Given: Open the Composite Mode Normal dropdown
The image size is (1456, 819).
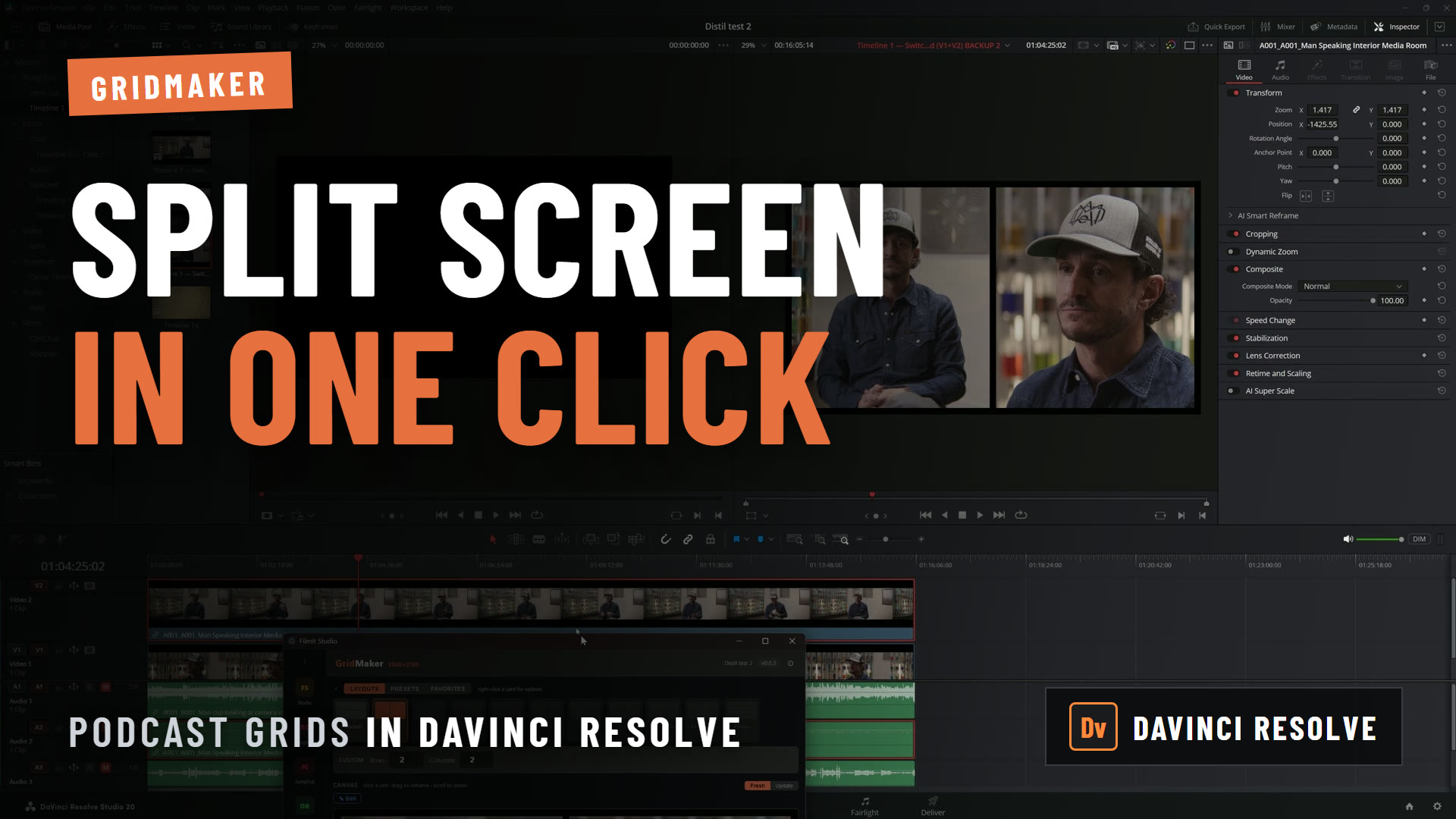Looking at the screenshot, I should [1353, 286].
